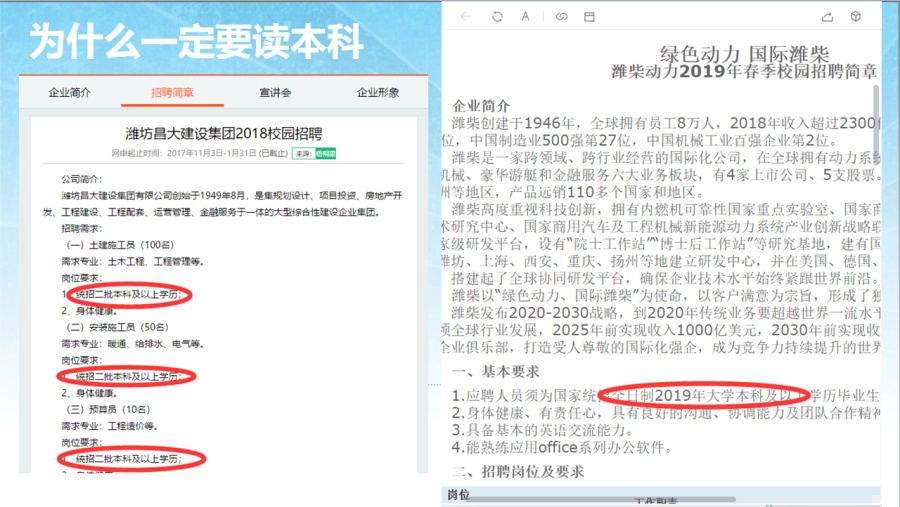
Task: Click the line (二) 安装施工员 (50名)
Action: [x=118, y=327]
